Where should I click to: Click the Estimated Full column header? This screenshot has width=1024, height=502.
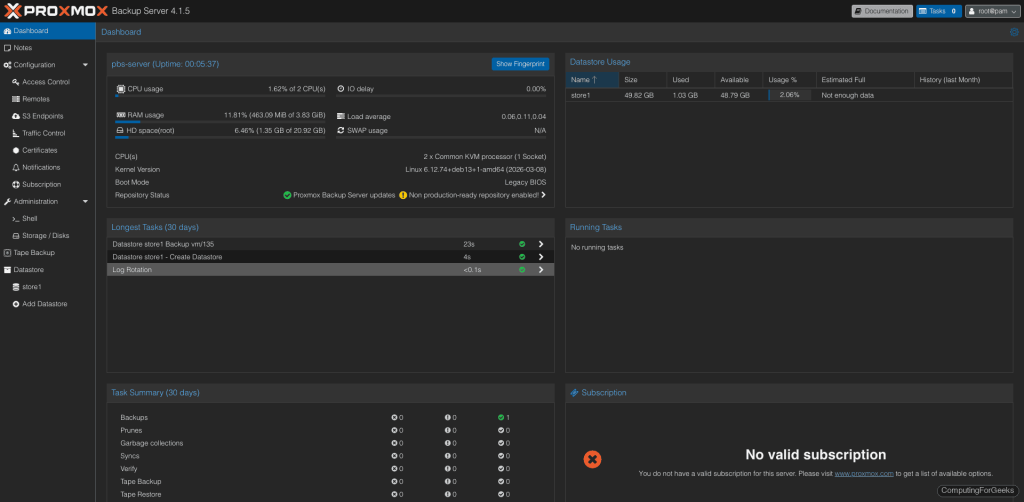pos(865,80)
